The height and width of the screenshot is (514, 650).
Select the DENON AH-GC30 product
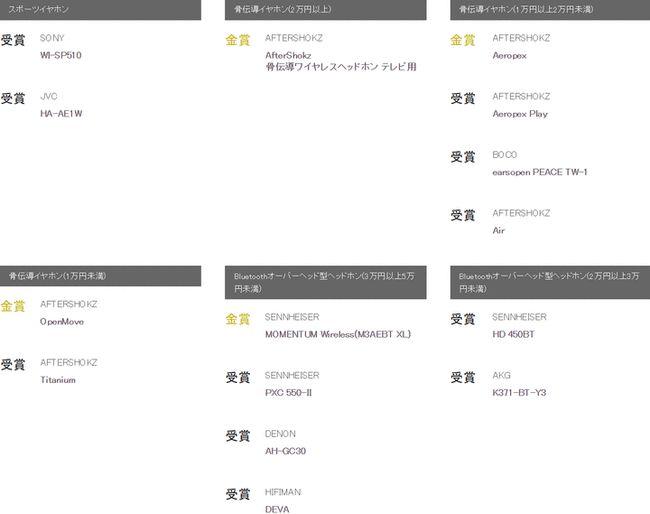(x=286, y=451)
